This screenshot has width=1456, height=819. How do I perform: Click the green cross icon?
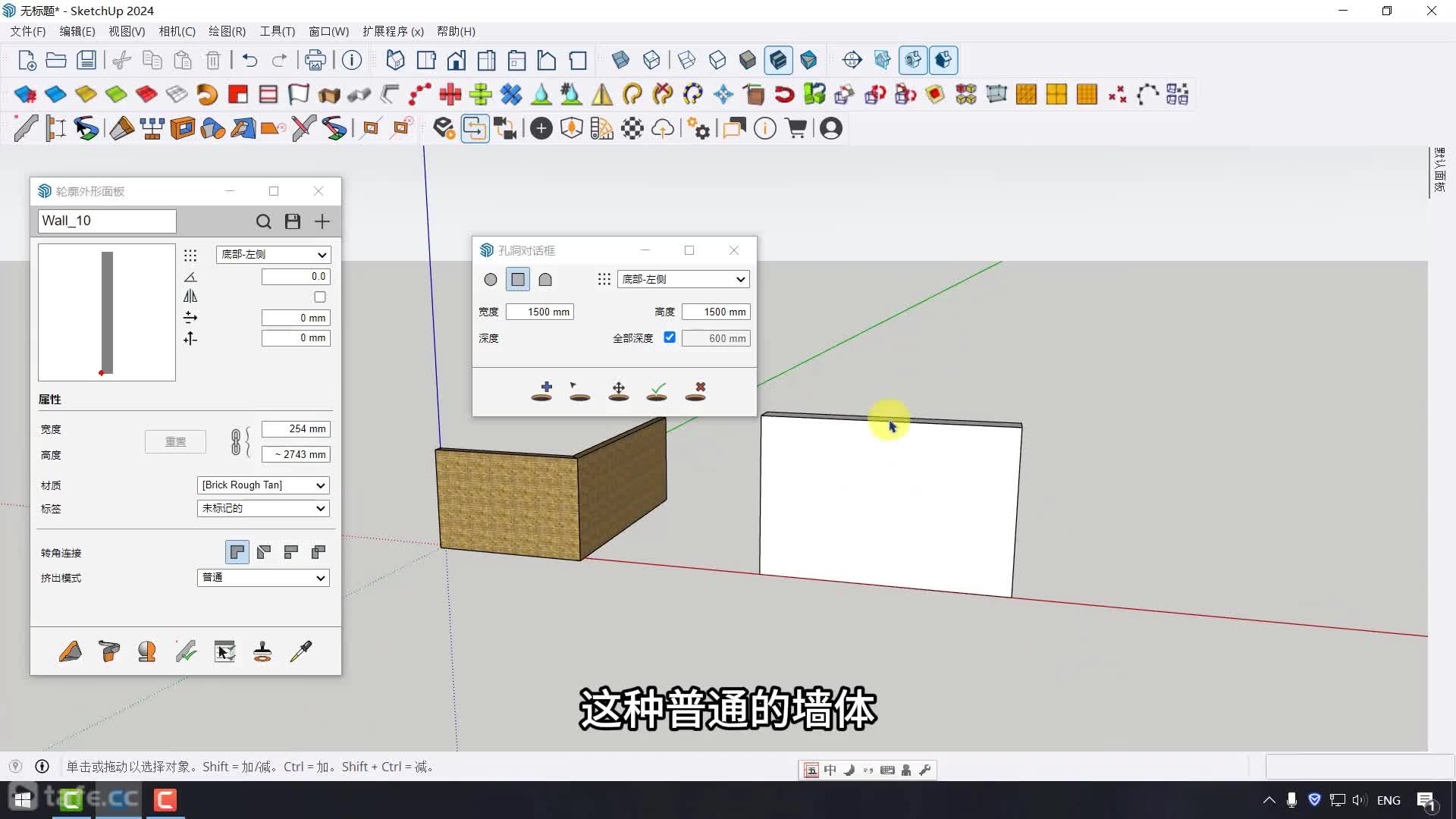[481, 94]
